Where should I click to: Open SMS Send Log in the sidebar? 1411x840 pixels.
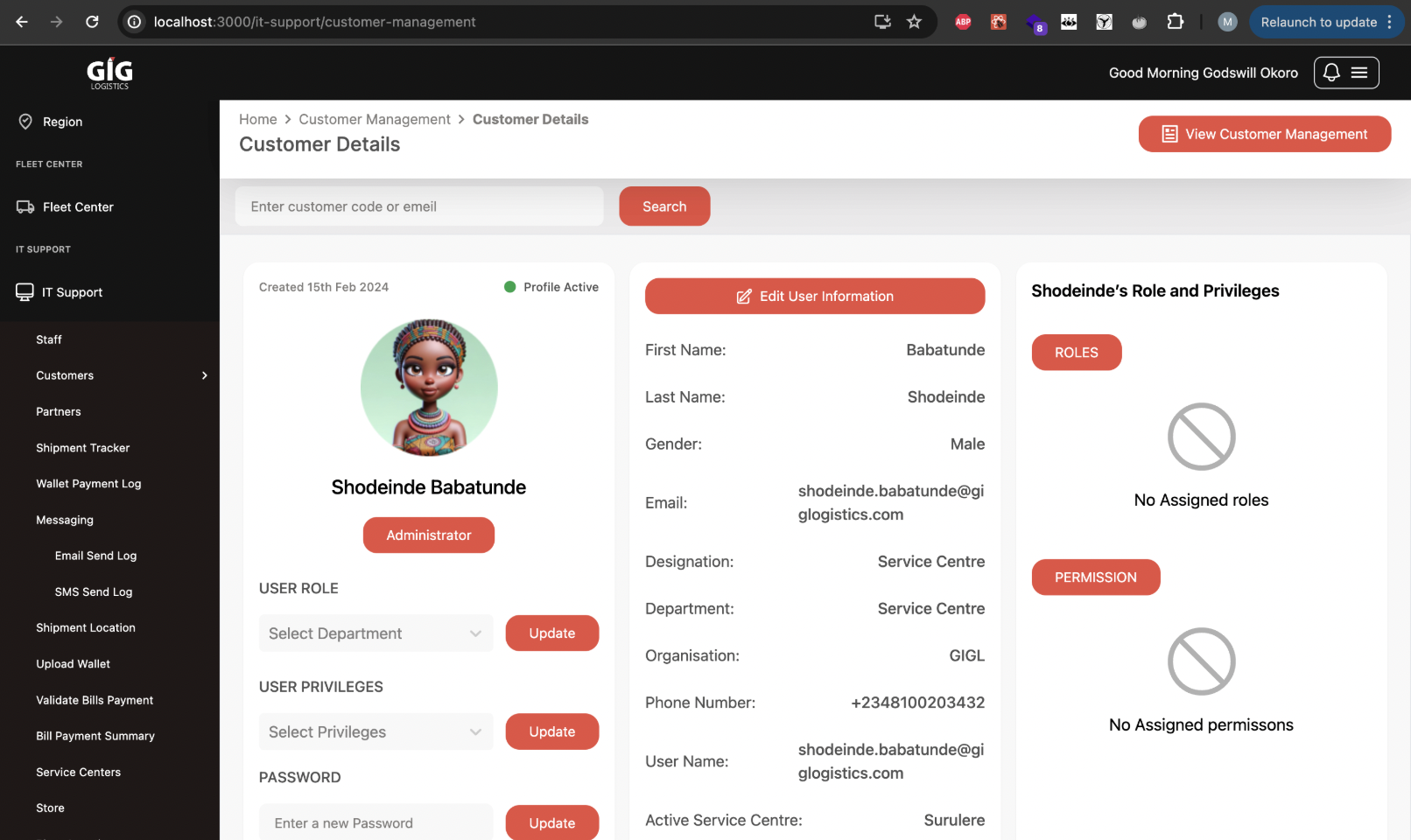coord(94,592)
